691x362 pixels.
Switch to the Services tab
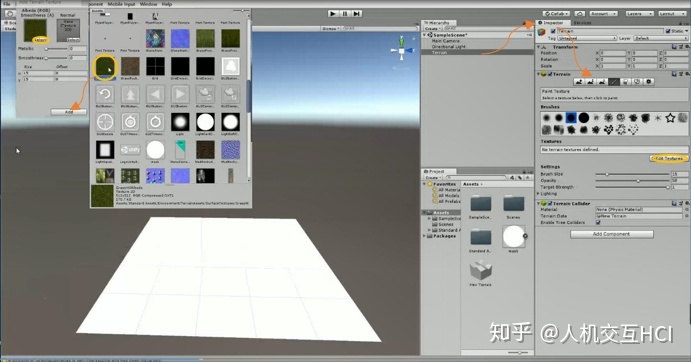[582, 22]
